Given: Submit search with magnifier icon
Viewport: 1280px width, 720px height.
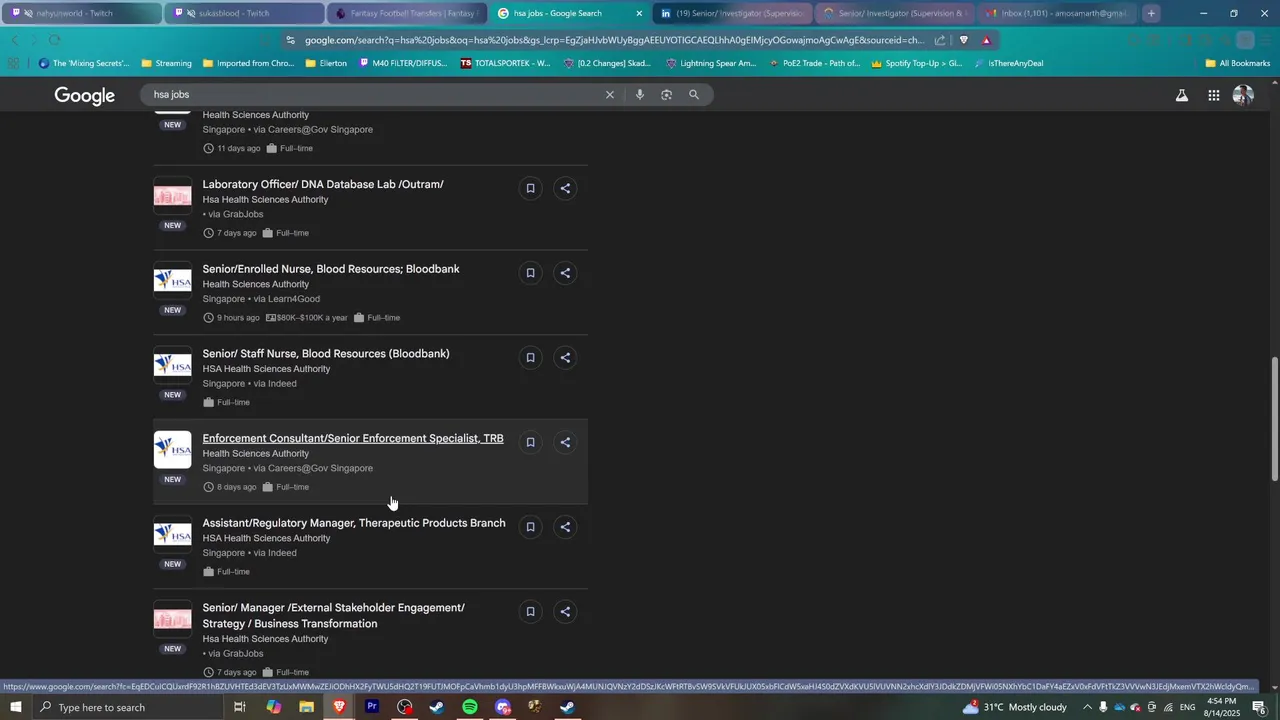Looking at the screenshot, I should 694,95.
